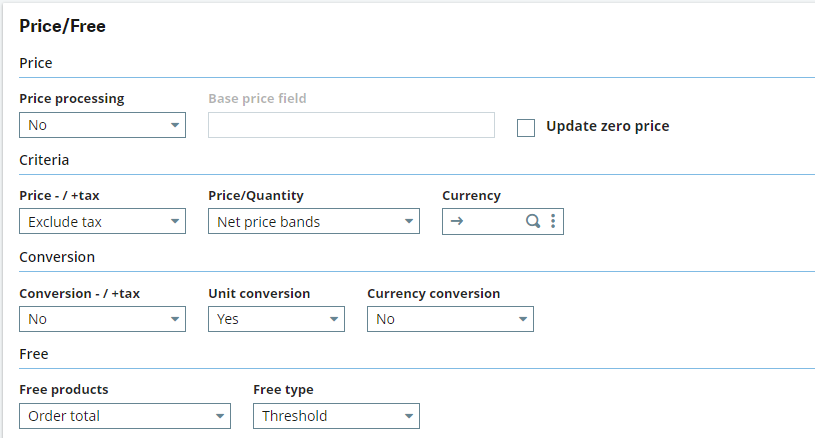815x438 pixels.
Task: Open the Currency conversion dropdown
Action: pos(449,319)
